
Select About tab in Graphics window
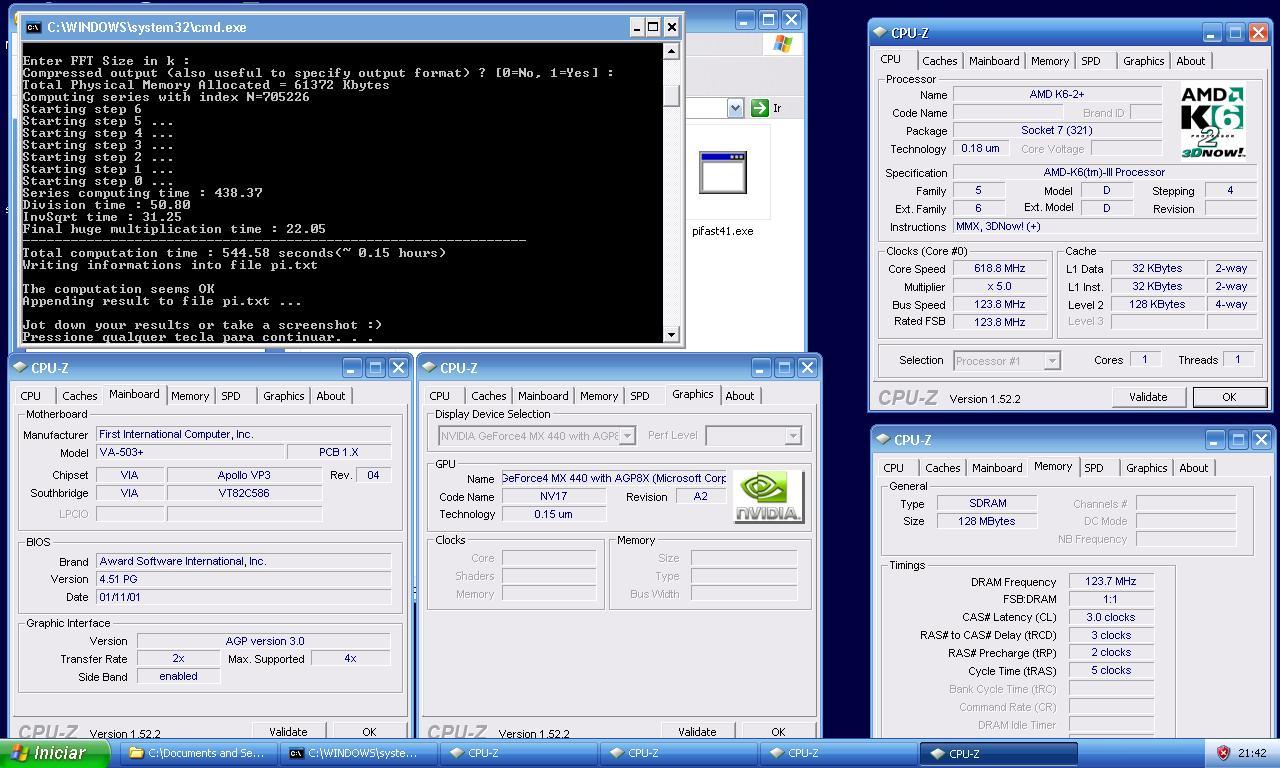pyautogui.click(x=740, y=396)
